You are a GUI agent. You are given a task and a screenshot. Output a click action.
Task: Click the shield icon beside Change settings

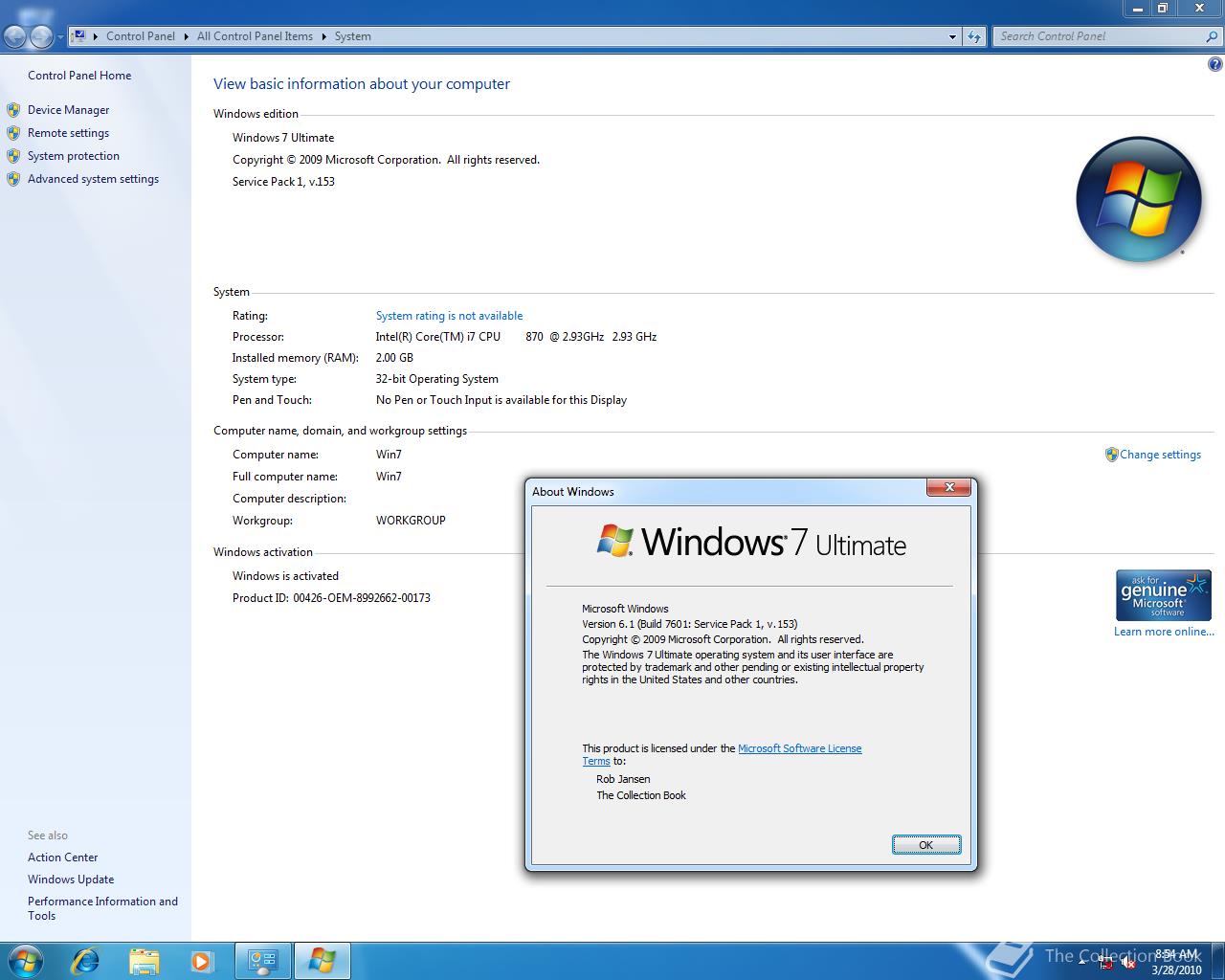pyautogui.click(x=1111, y=455)
